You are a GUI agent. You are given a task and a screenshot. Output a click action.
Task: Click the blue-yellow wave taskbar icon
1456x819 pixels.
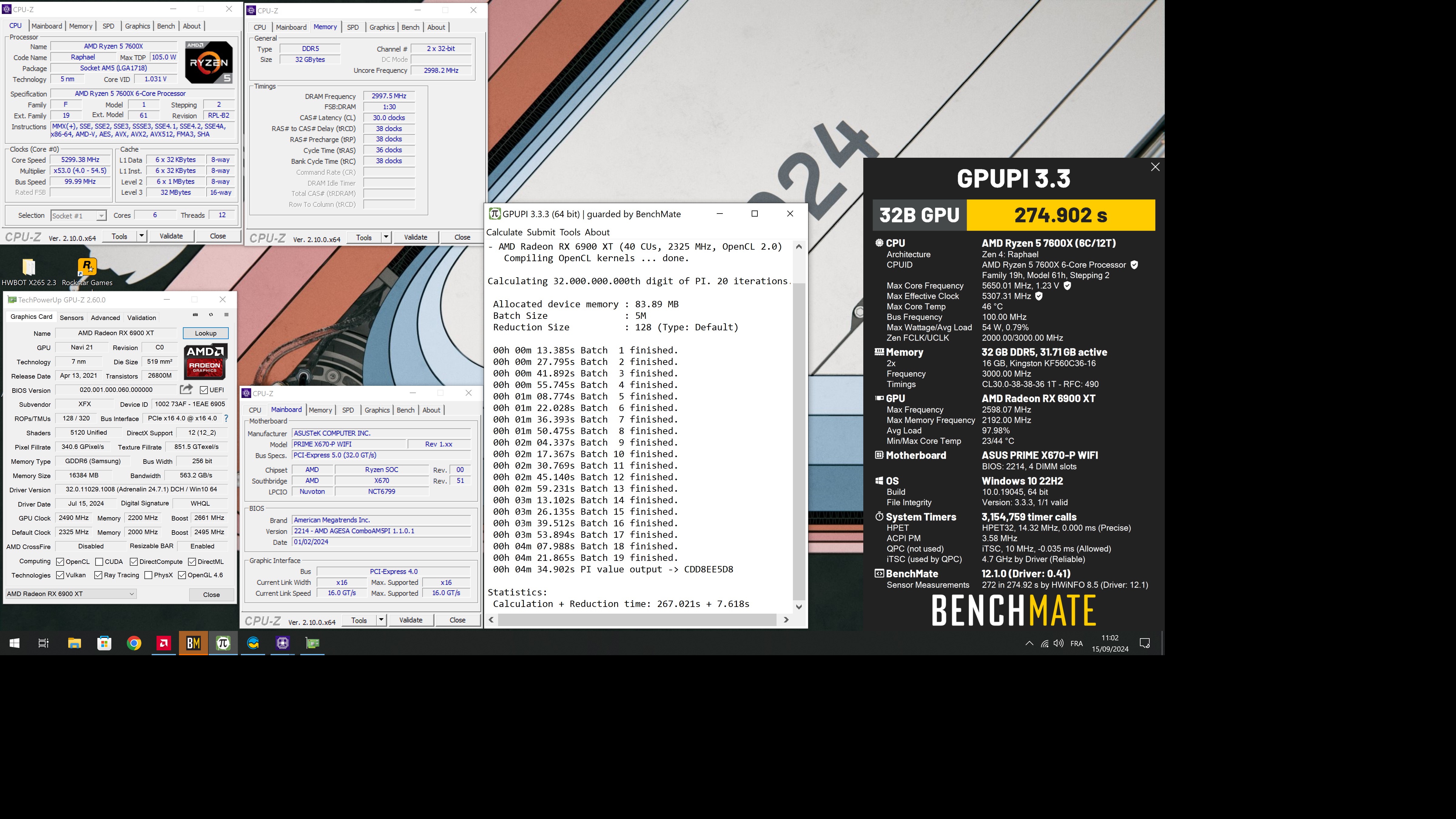tap(253, 643)
